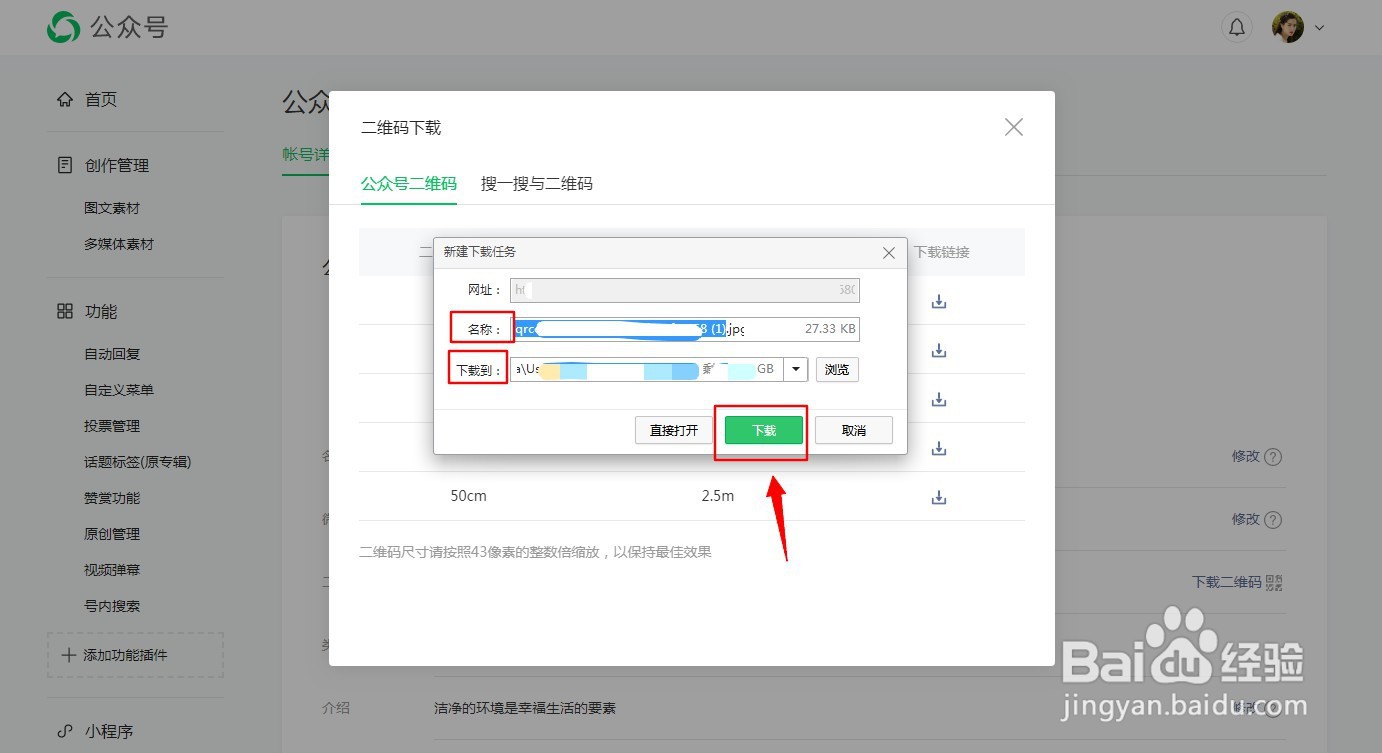Select the 公众号二维码 tab
The width and height of the screenshot is (1382, 753).
408,184
